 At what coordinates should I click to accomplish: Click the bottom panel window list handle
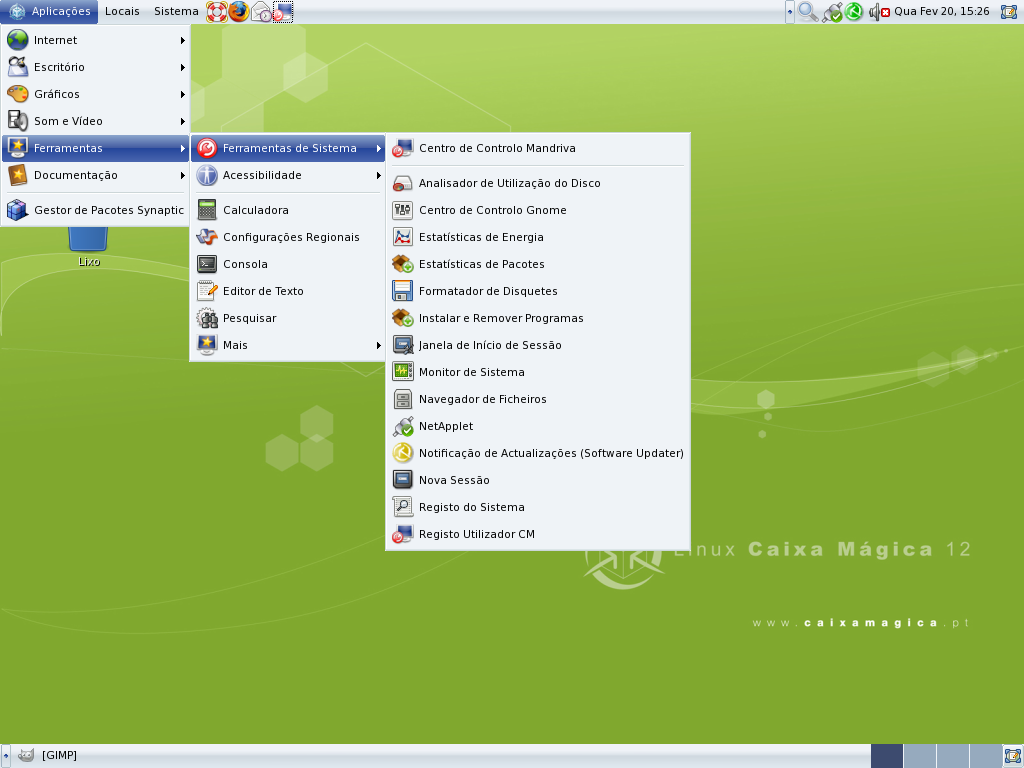(6, 756)
